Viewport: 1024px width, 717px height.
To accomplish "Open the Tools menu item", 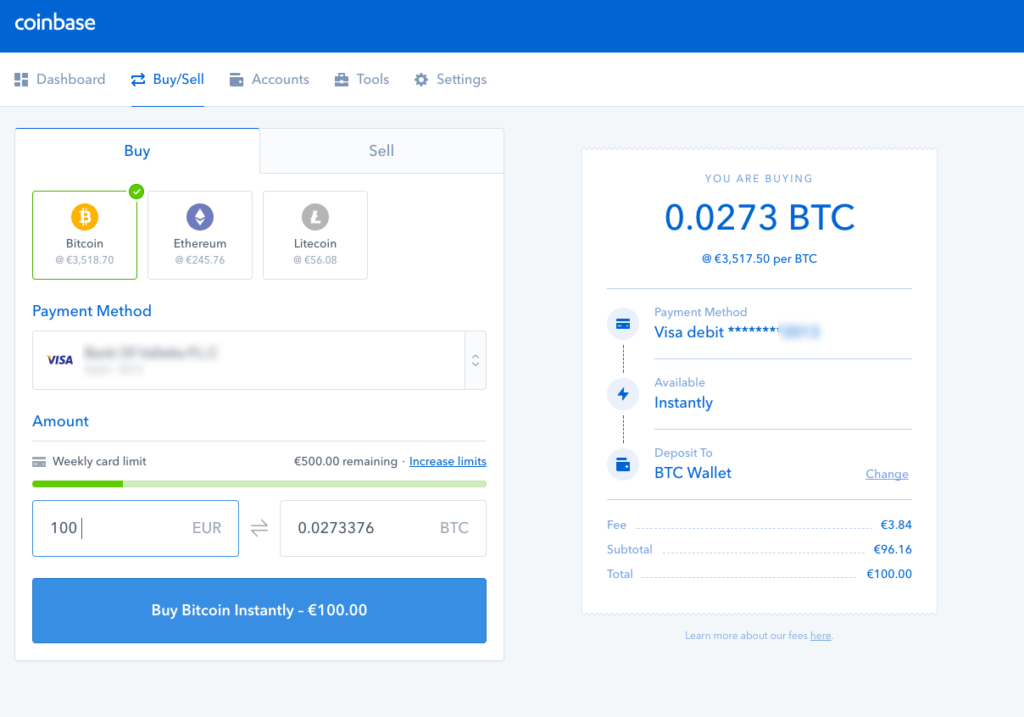I will [x=362, y=80].
